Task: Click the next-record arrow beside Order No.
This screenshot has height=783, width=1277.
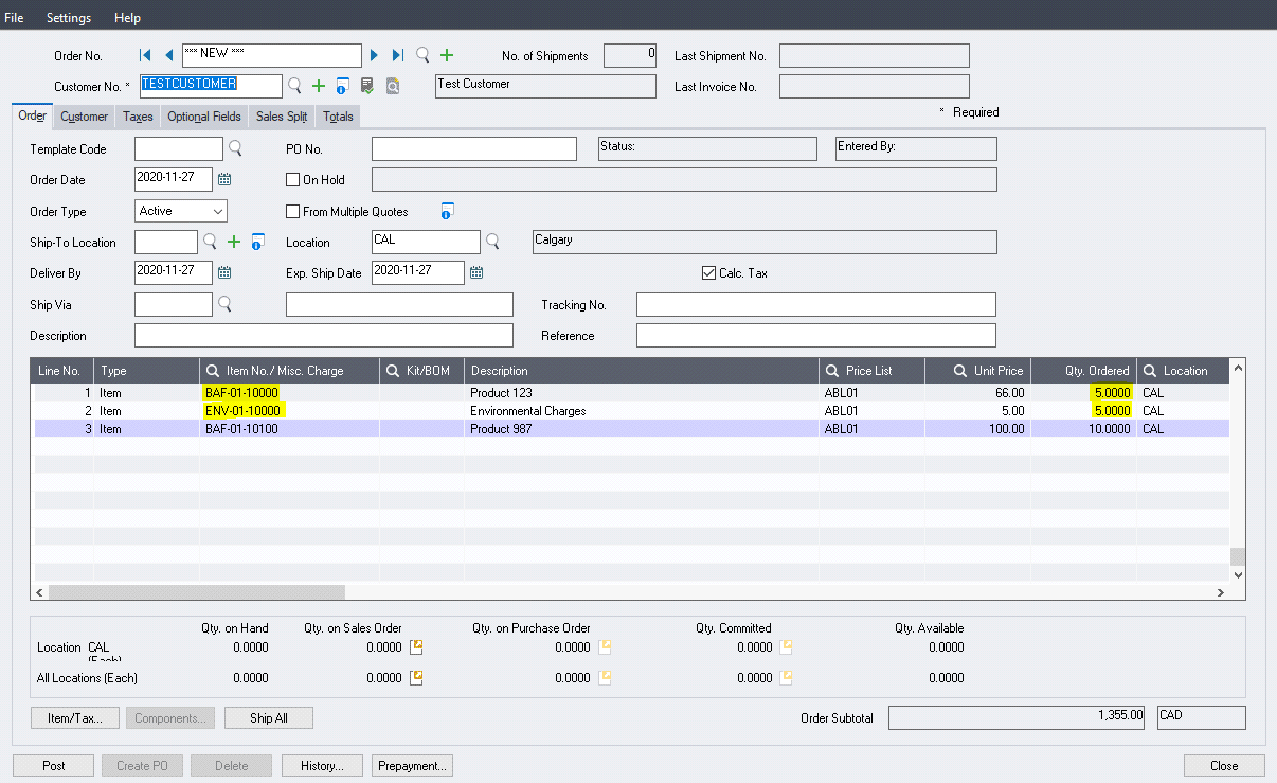Action: (x=374, y=55)
